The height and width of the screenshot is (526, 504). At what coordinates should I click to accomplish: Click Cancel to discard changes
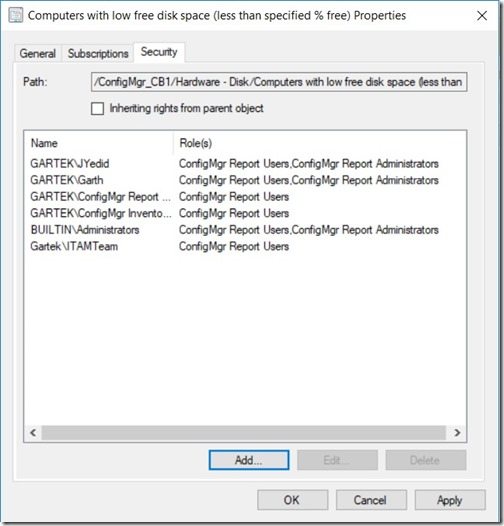click(371, 500)
